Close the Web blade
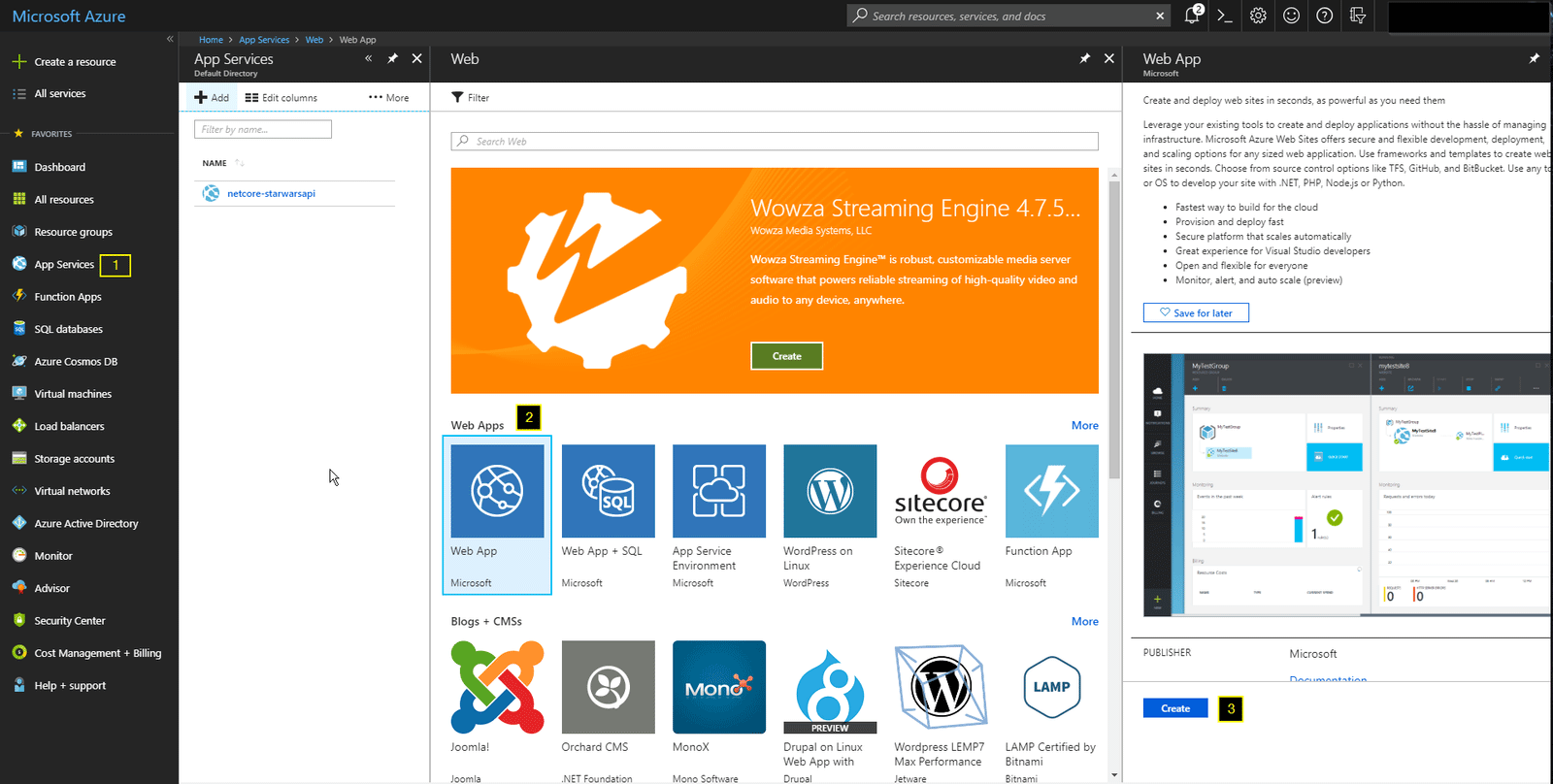Image resolution: width=1553 pixels, height=784 pixels. tap(1108, 58)
